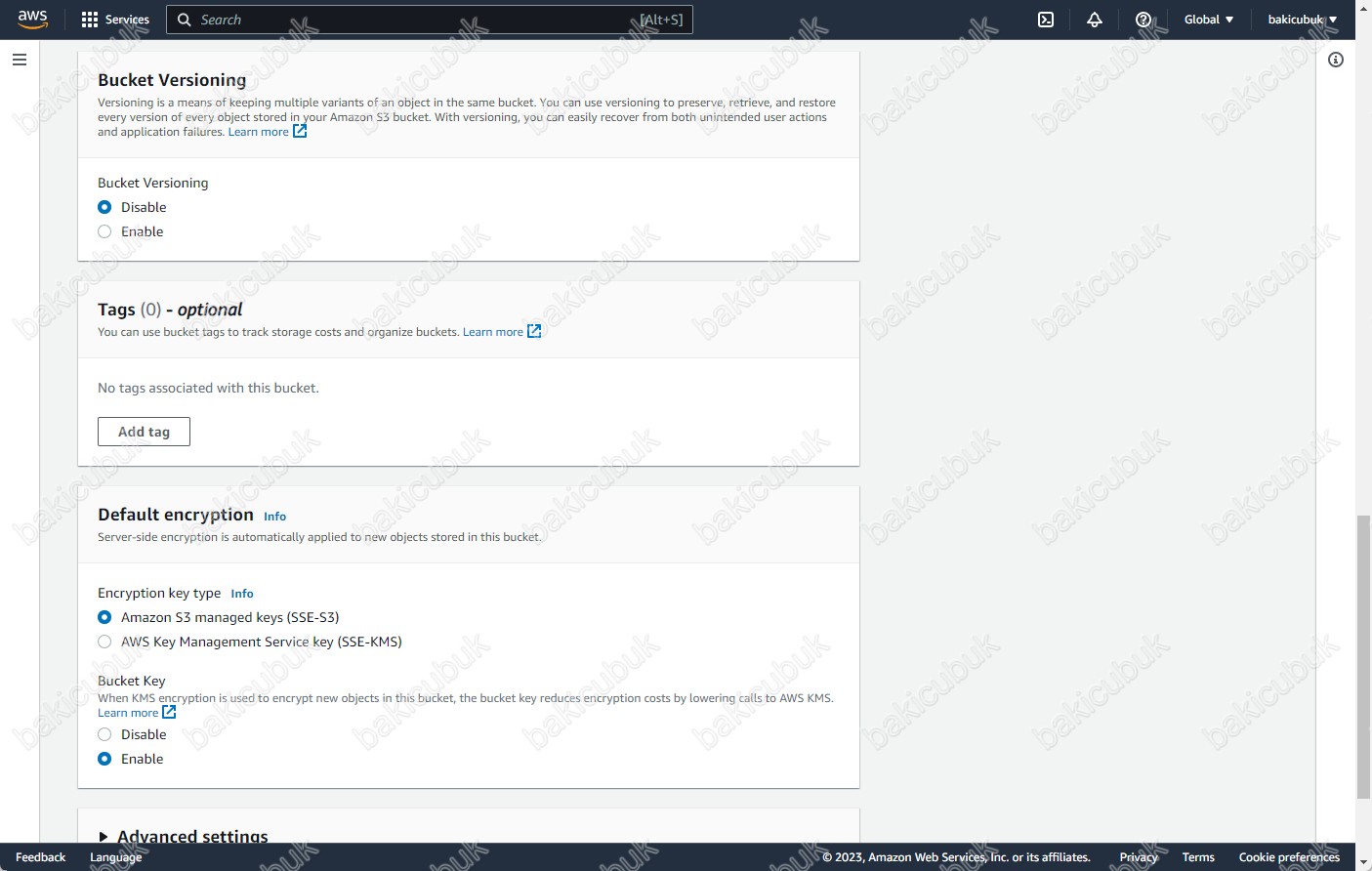Click the Bucket Key Learn more external icon
The image size is (1372, 871).
[x=169, y=712]
